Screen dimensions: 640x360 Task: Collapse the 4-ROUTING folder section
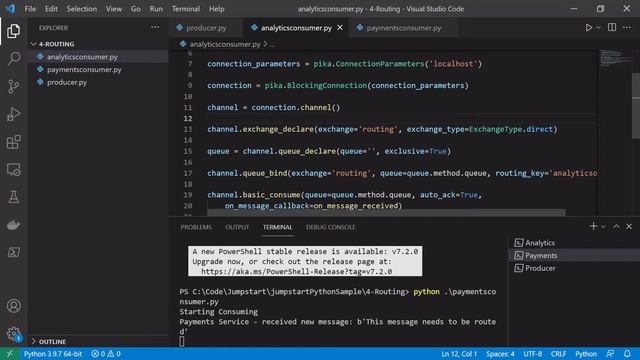tap(98, 44)
